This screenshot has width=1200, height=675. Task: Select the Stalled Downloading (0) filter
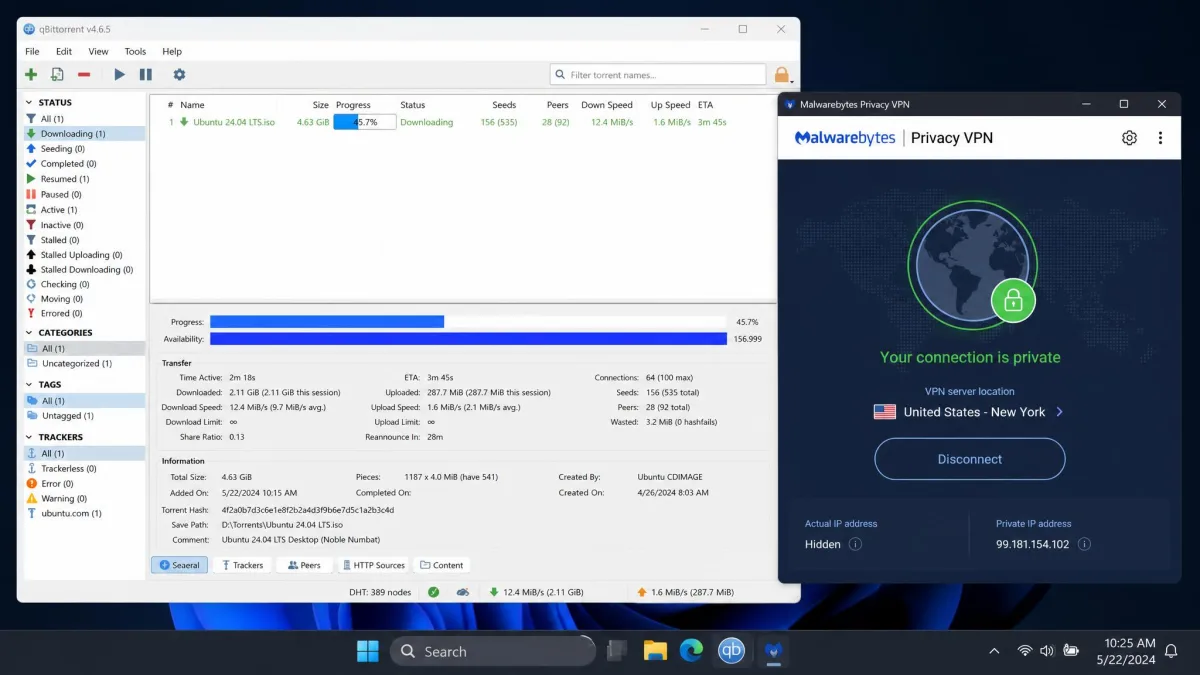86,269
